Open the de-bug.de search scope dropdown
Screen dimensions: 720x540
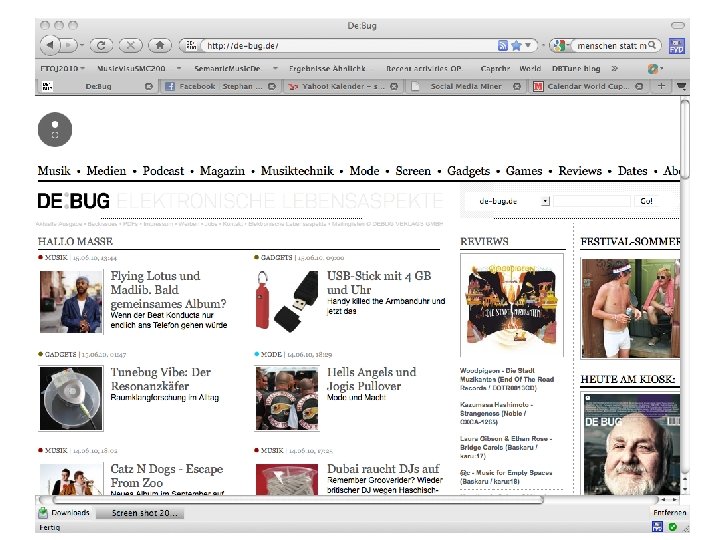[545, 201]
